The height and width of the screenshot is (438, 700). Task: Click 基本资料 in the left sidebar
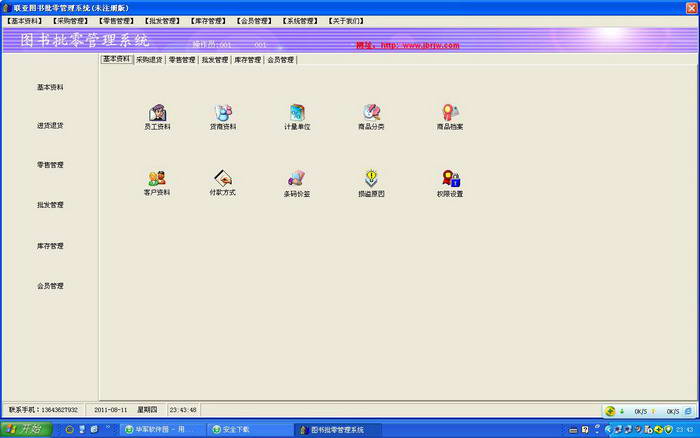tap(50, 88)
